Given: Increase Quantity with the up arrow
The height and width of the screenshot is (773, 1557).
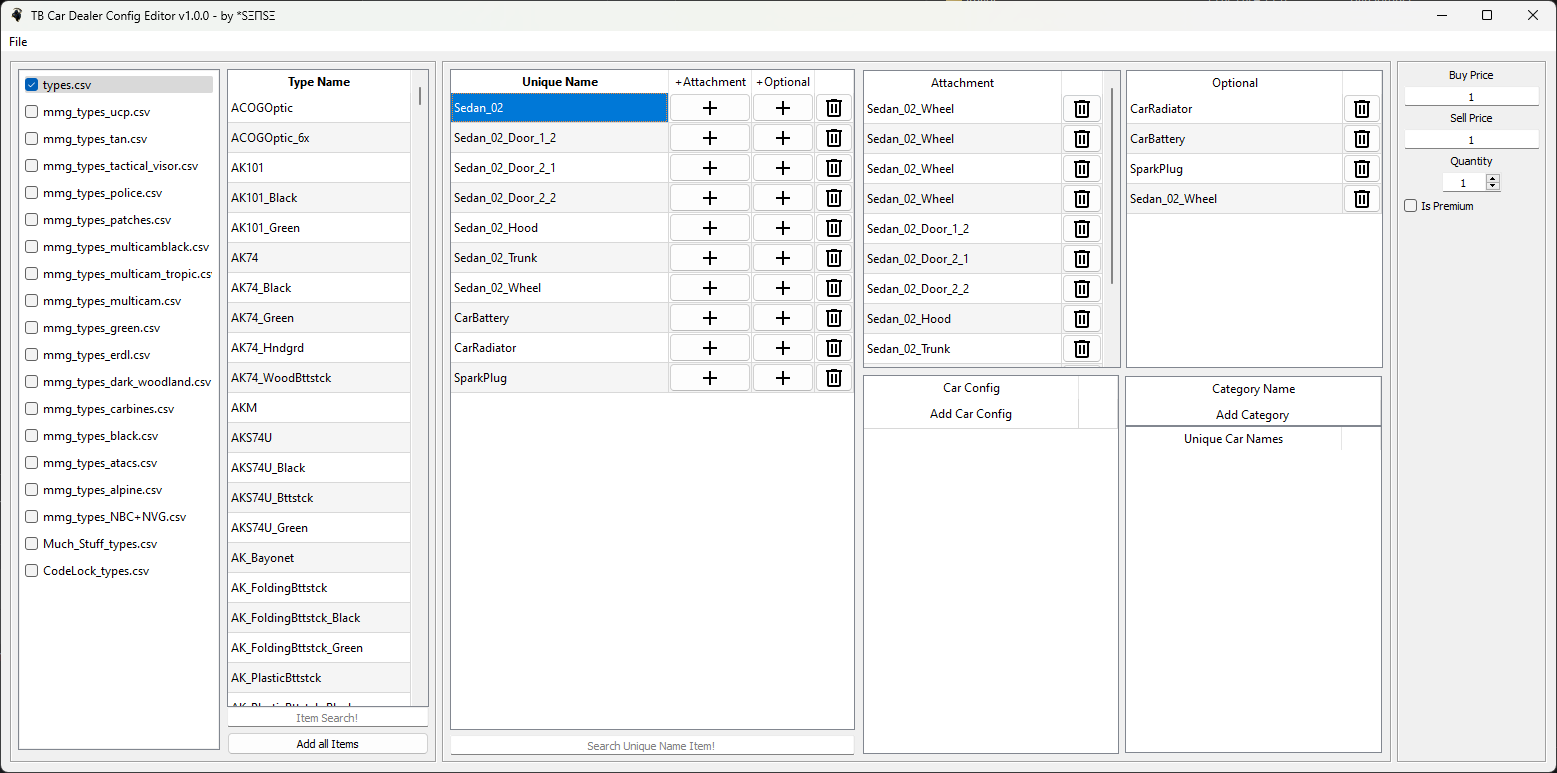Looking at the screenshot, I should click(x=1493, y=179).
